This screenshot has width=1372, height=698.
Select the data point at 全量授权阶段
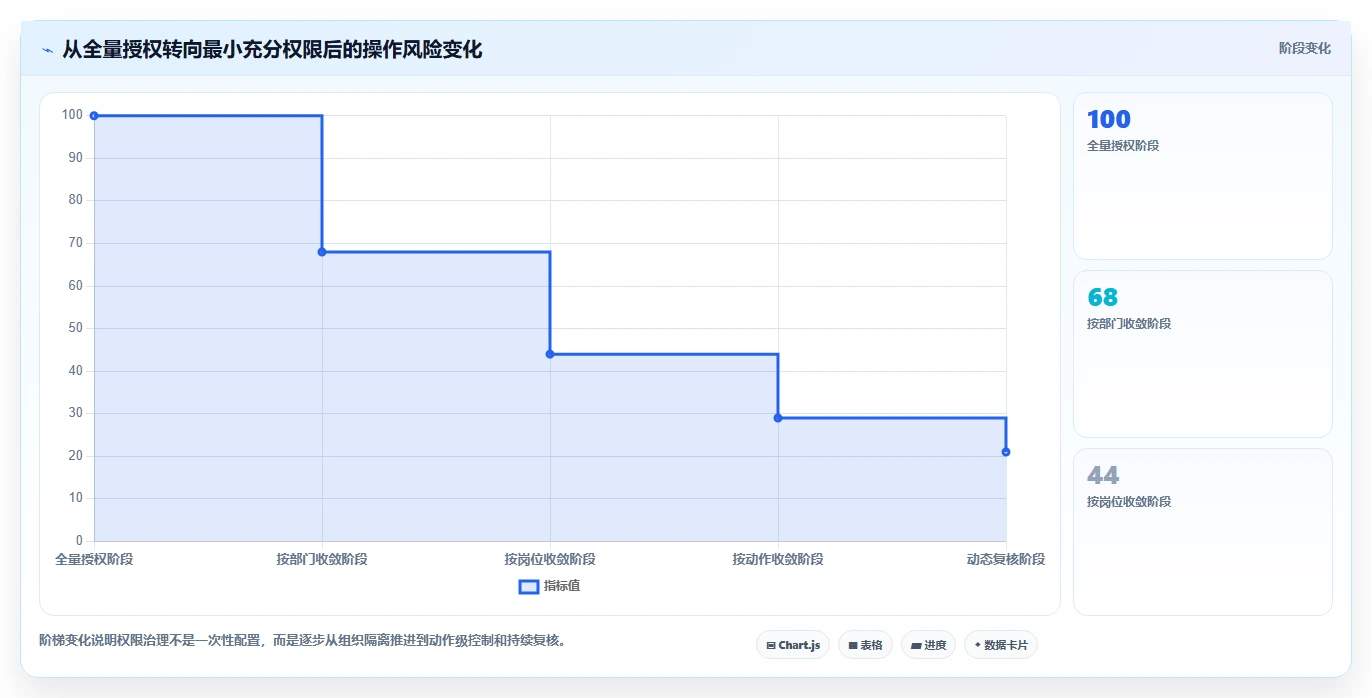point(94,116)
